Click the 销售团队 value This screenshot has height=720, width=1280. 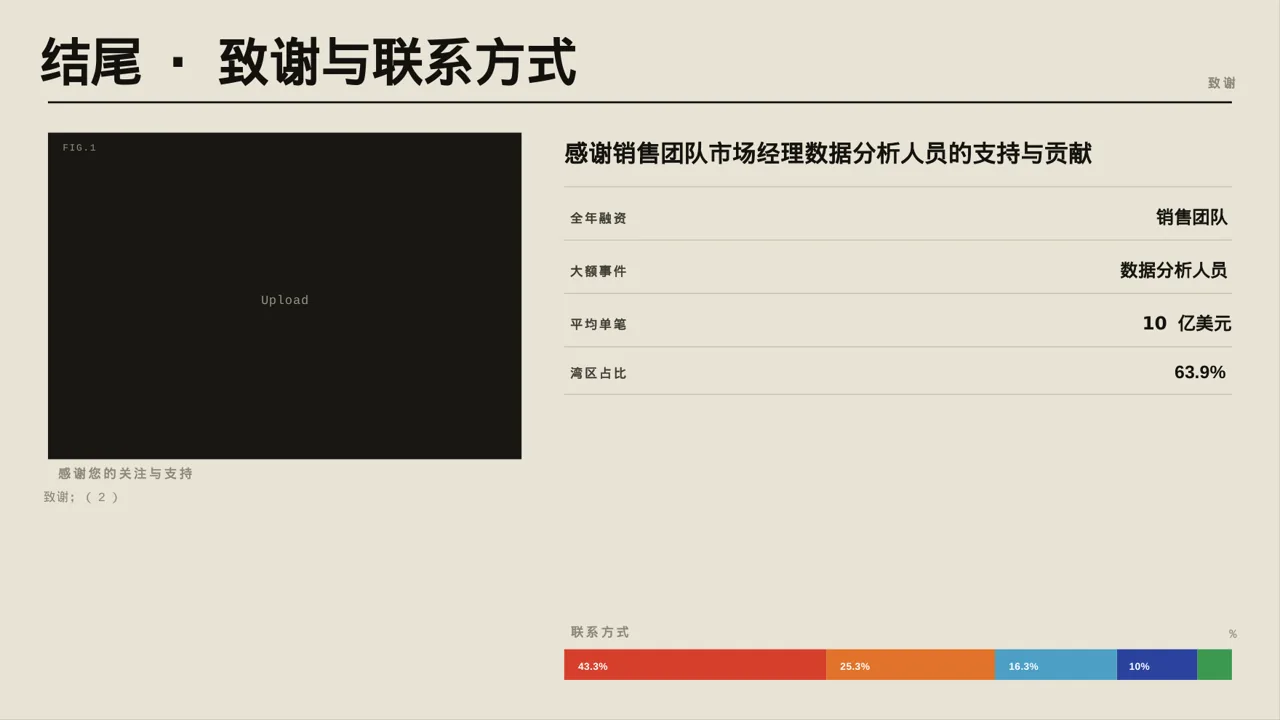1192,217
